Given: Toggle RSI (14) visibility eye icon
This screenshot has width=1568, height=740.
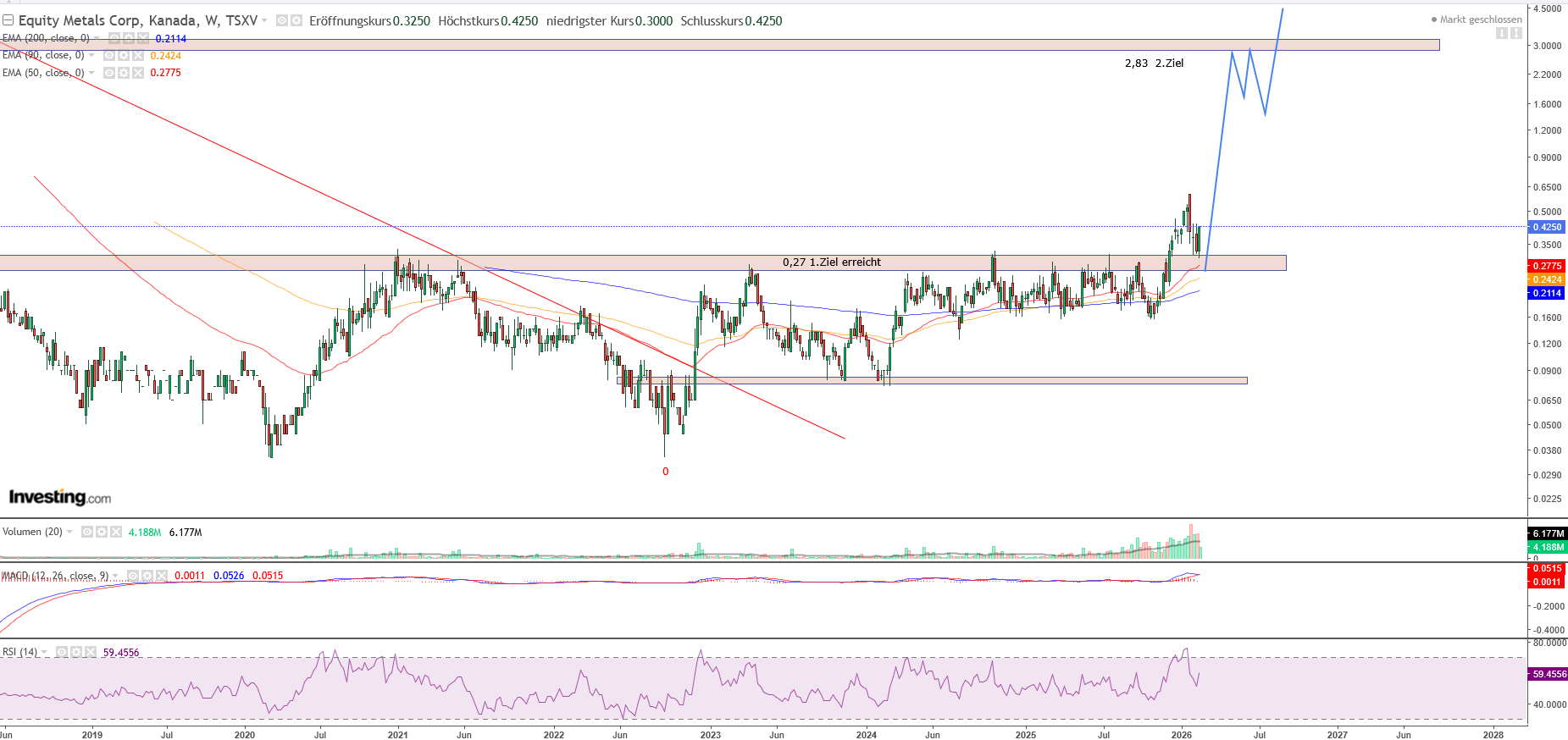Looking at the screenshot, I should 62,652.
